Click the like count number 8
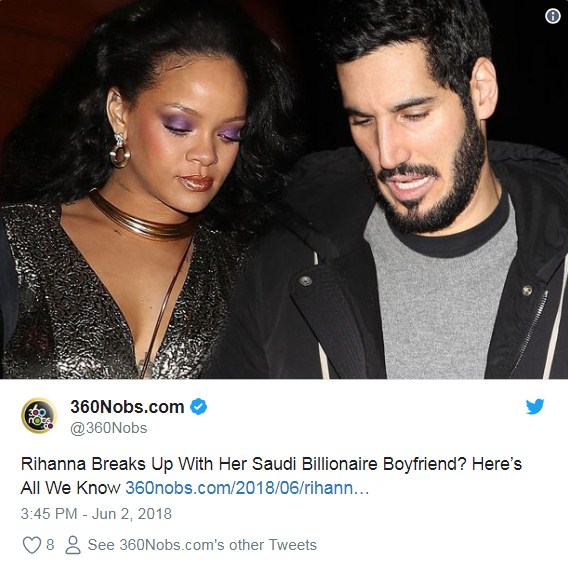The image size is (568, 572). click(x=50, y=545)
